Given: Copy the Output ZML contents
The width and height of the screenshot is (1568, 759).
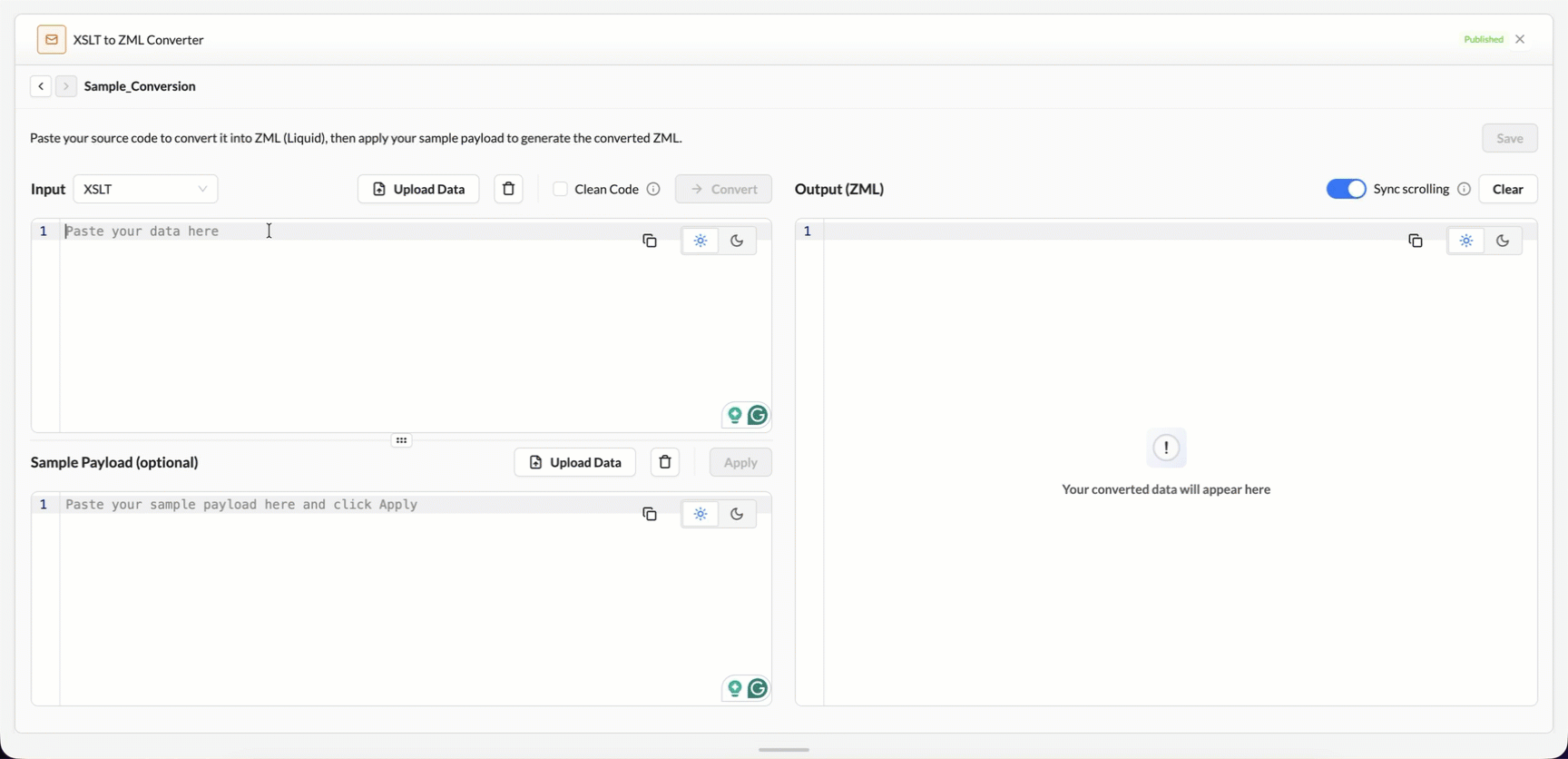Looking at the screenshot, I should [1416, 241].
